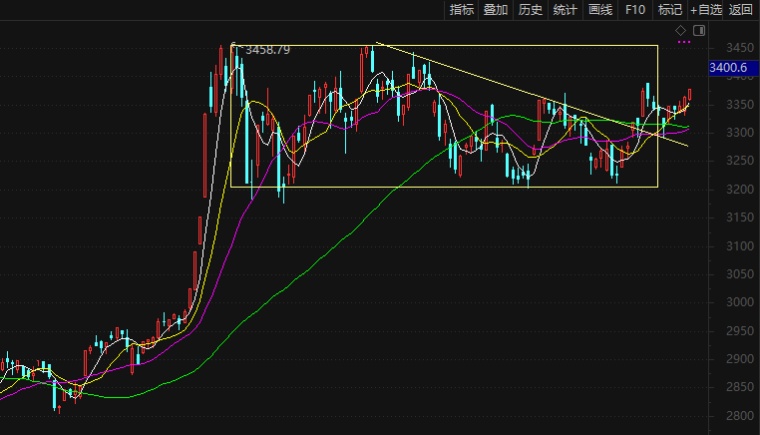The width and height of the screenshot is (760, 435).
Task: Toggle the side panel layout icon
Action: [x=699, y=31]
